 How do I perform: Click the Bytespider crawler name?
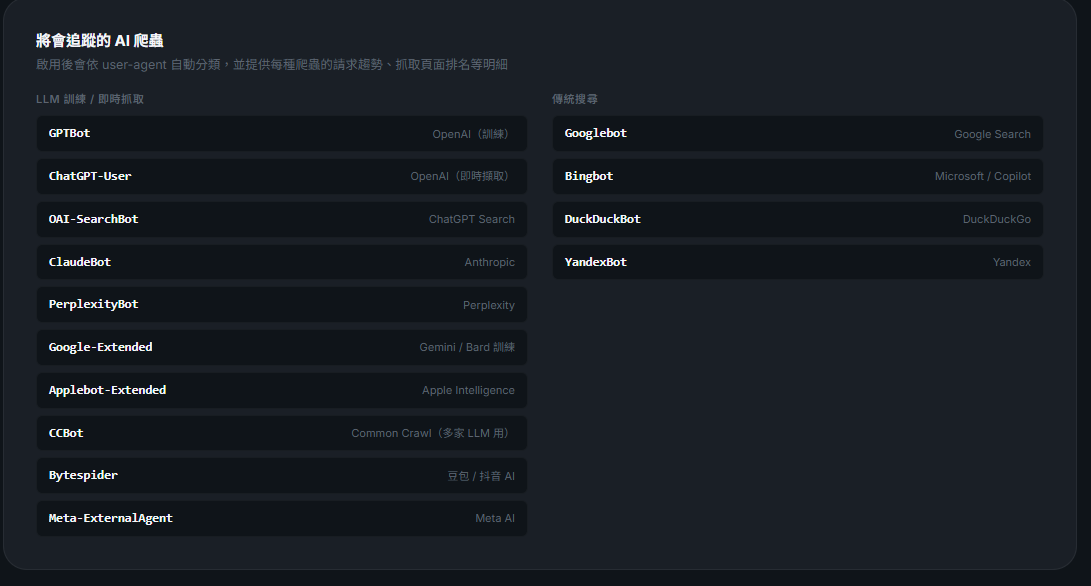(x=83, y=475)
